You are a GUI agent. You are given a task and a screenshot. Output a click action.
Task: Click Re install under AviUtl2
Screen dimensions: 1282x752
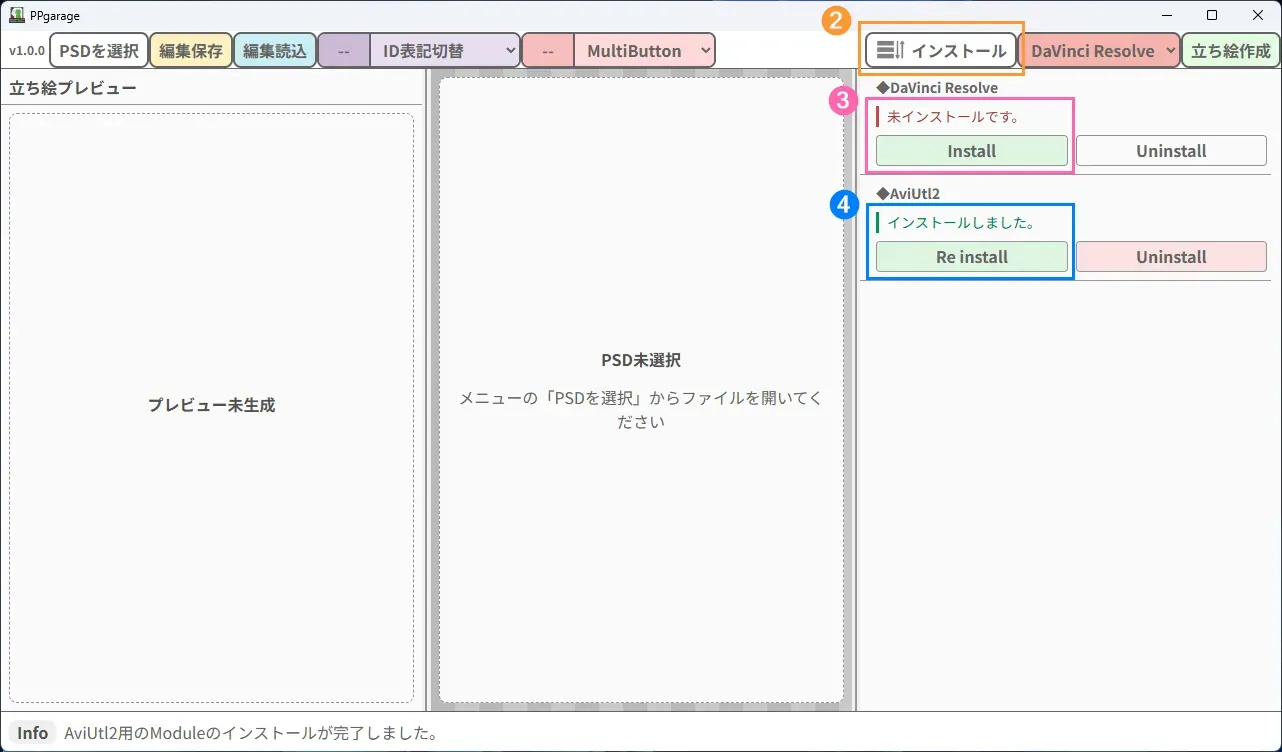(972, 257)
